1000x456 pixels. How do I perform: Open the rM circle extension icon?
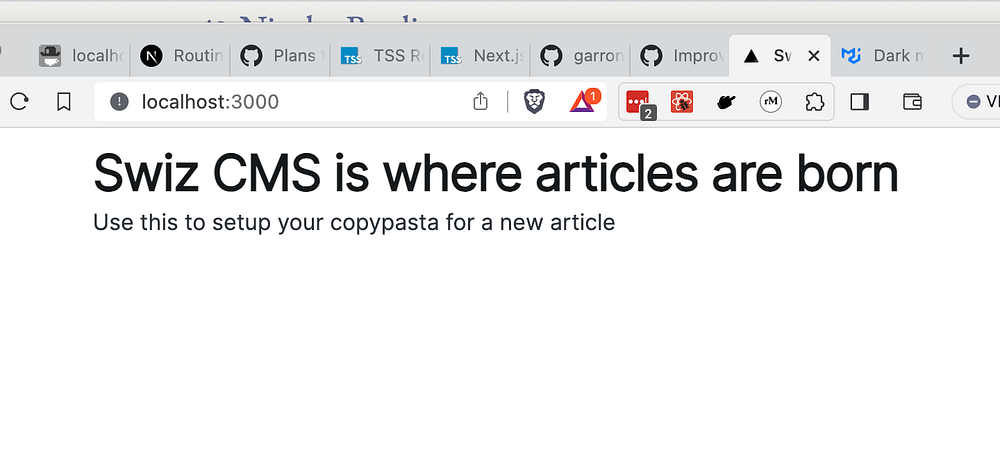(x=770, y=101)
